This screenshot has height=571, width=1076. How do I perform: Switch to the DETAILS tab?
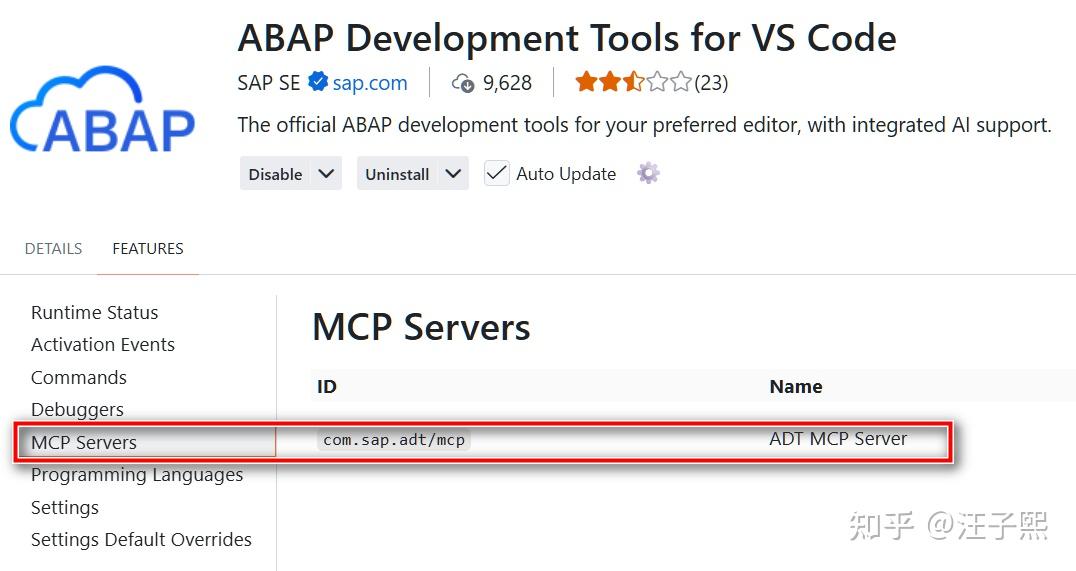pyautogui.click(x=54, y=248)
